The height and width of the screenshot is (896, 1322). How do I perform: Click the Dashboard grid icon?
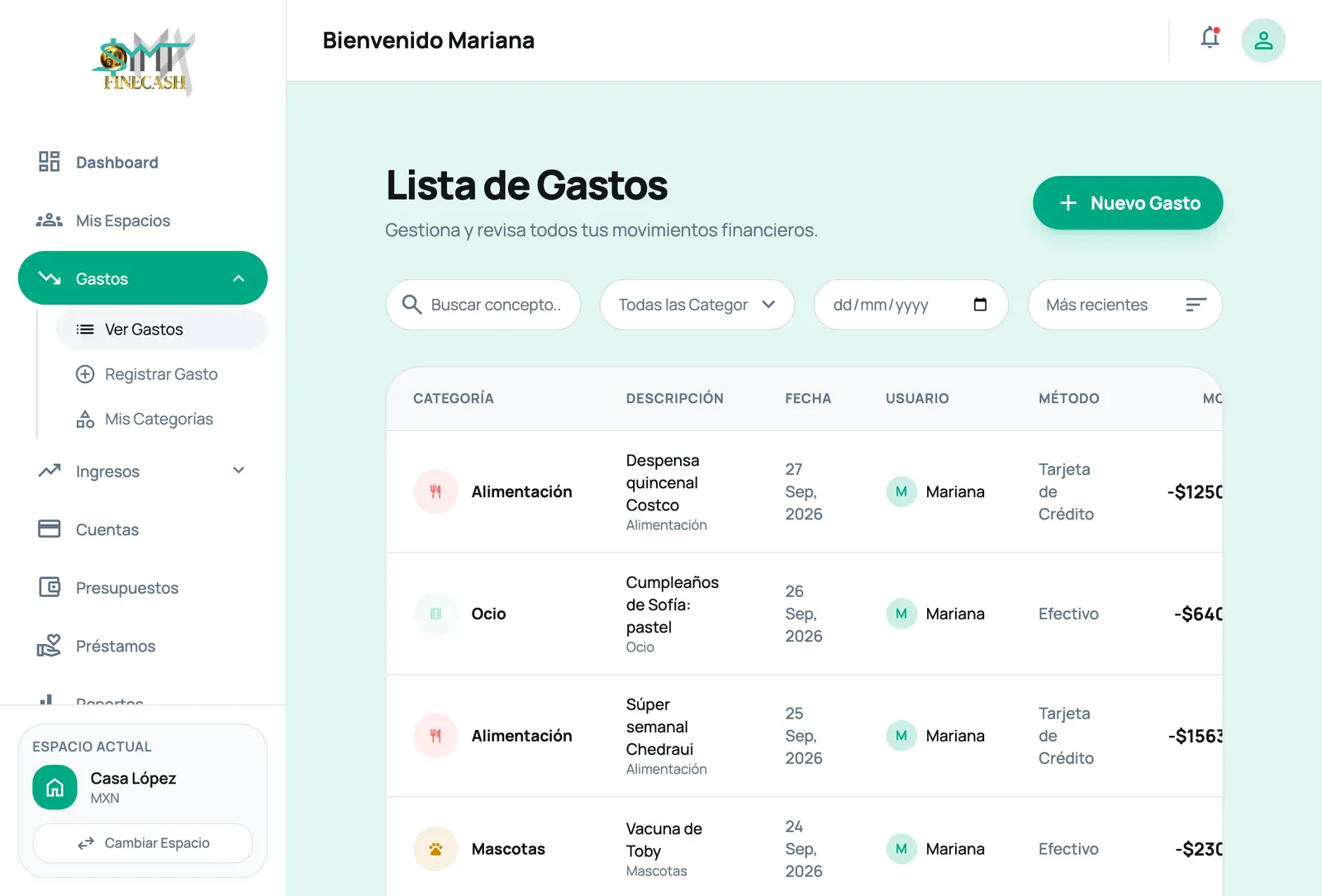50,162
